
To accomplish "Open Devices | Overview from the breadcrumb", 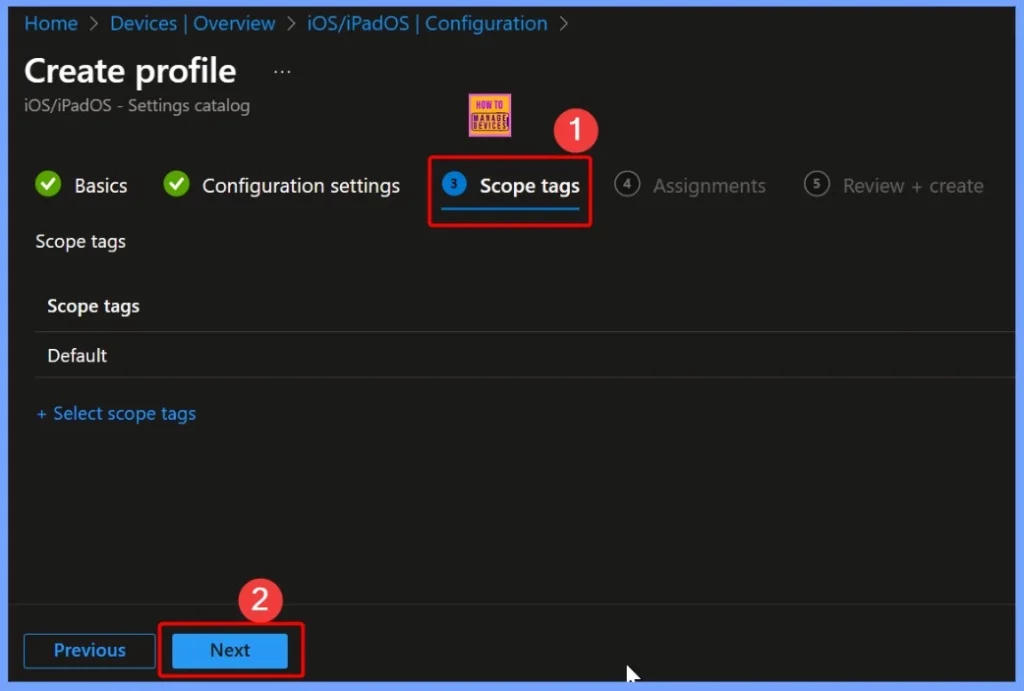I will pyautogui.click(x=193, y=23).
